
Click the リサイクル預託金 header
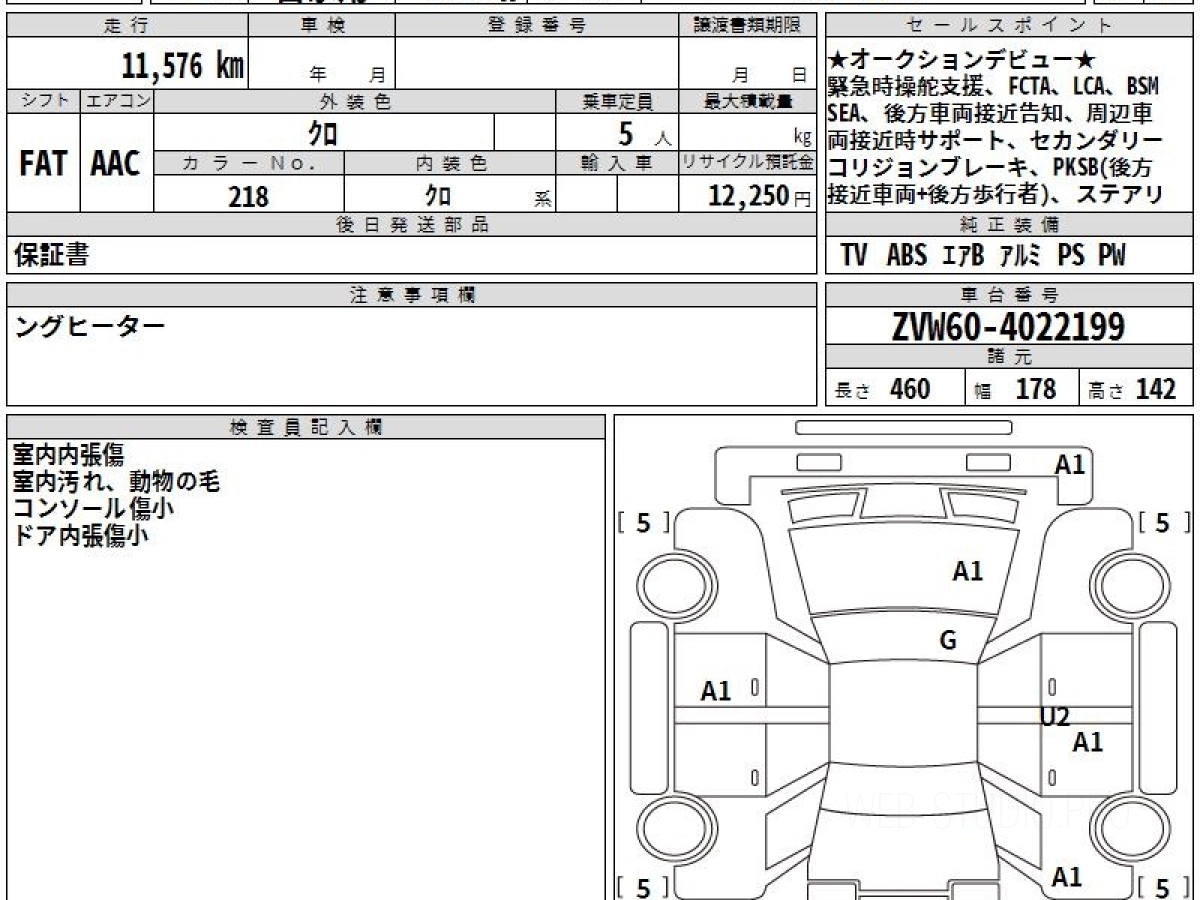(748, 164)
